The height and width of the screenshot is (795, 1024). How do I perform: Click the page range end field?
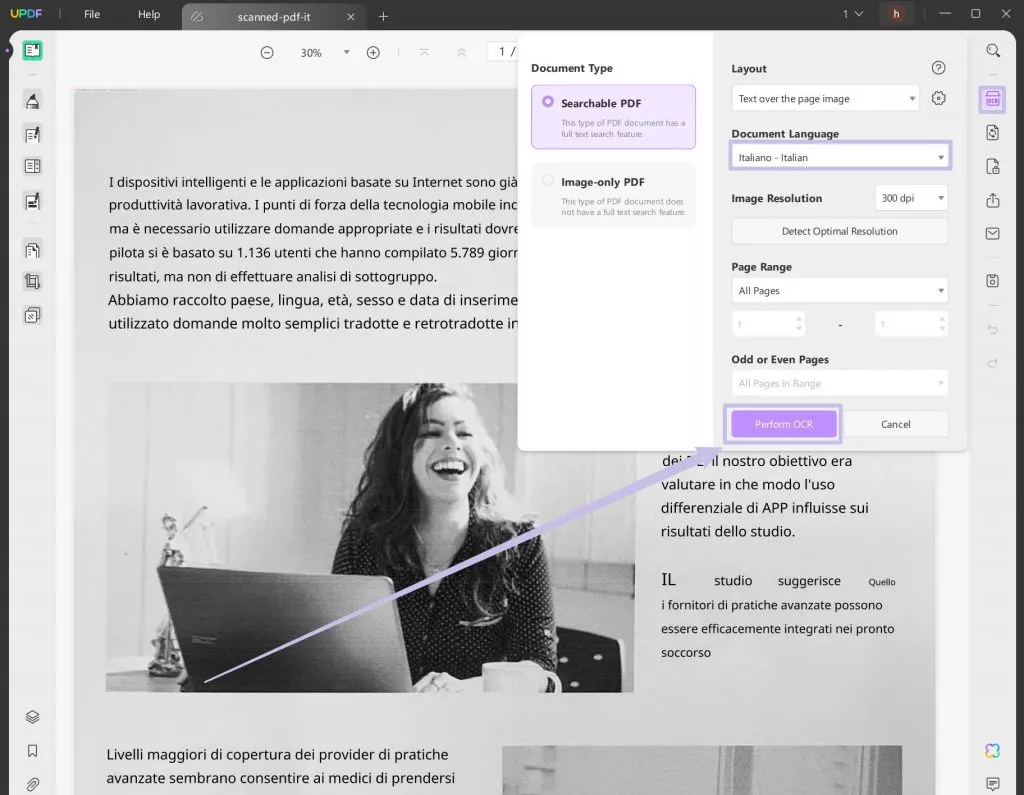(911, 324)
